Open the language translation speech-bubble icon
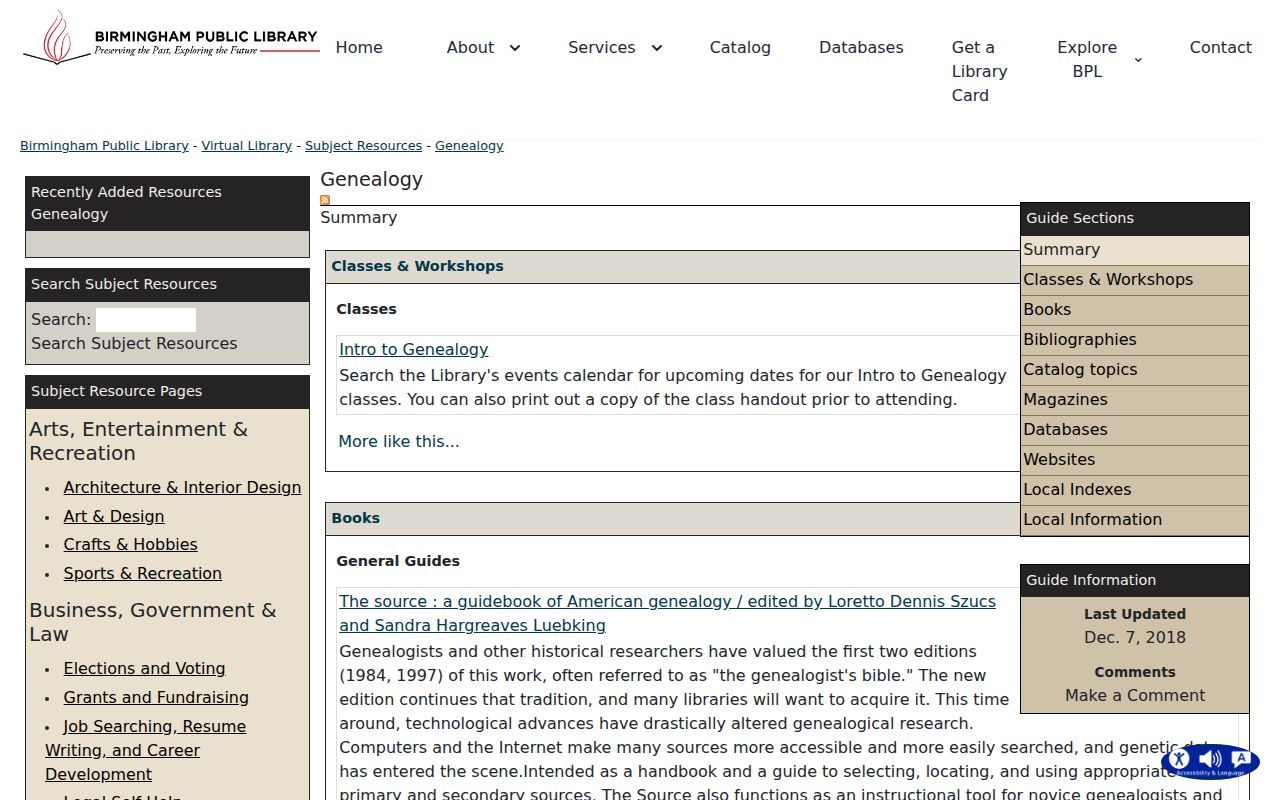1280x800 pixels. [1241, 759]
